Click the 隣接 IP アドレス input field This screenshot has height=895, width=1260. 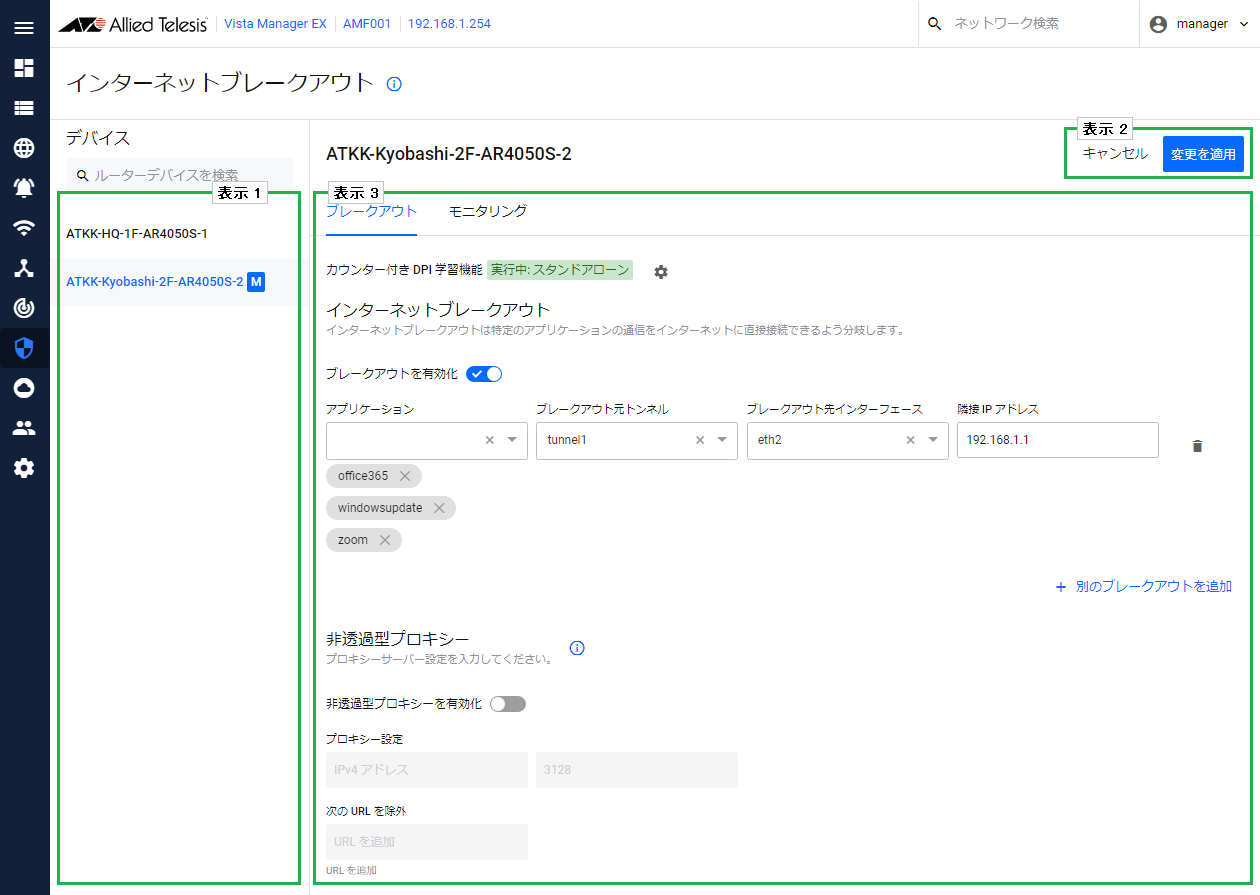click(1057, 440)
